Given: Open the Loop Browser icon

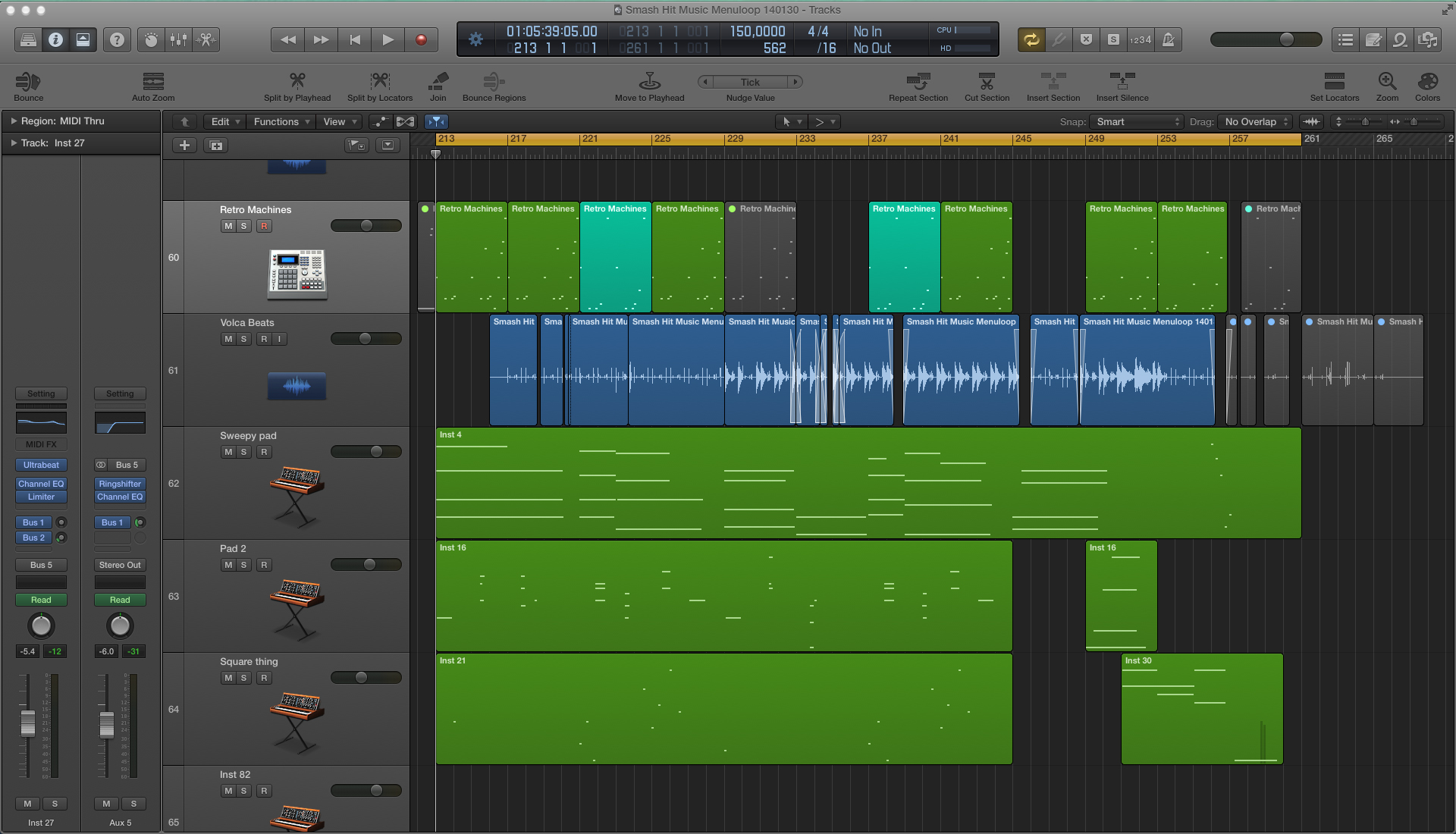Looking at the screenshot, I should coord(1401,39).
